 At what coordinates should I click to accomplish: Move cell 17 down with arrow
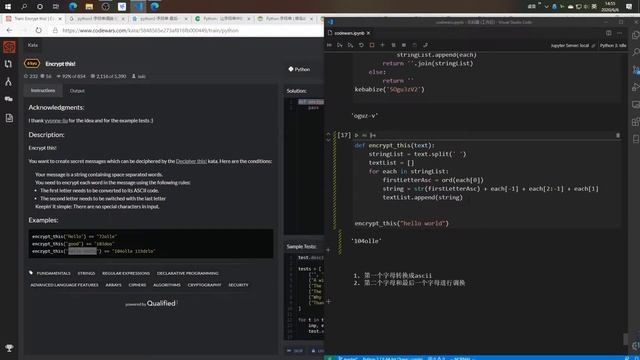coord(328,140)
